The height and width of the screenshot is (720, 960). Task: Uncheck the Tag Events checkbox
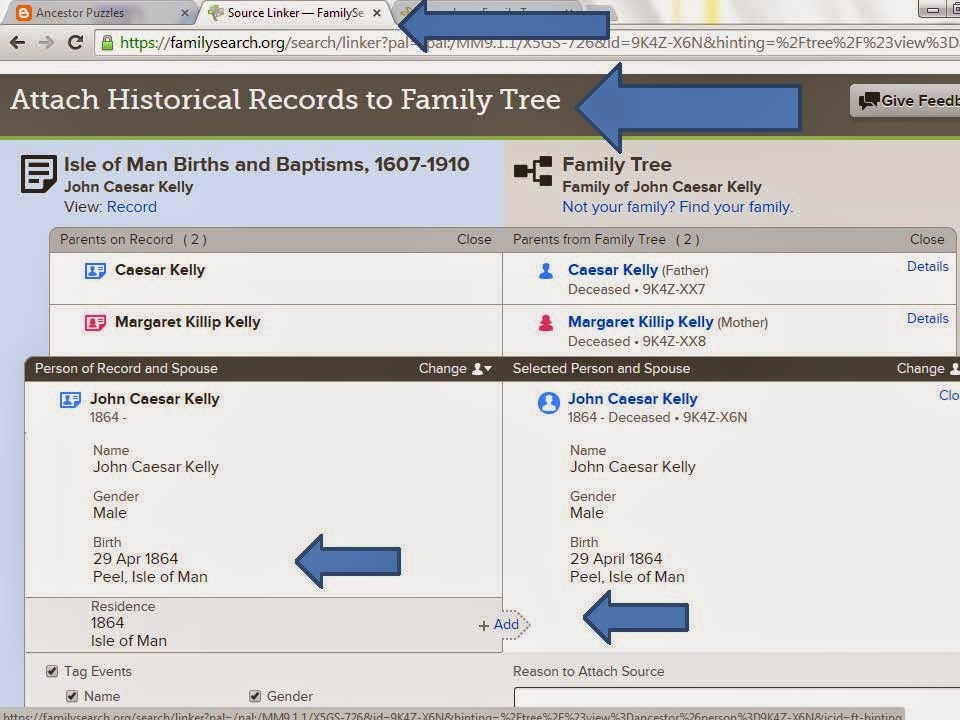pos(53,671)
